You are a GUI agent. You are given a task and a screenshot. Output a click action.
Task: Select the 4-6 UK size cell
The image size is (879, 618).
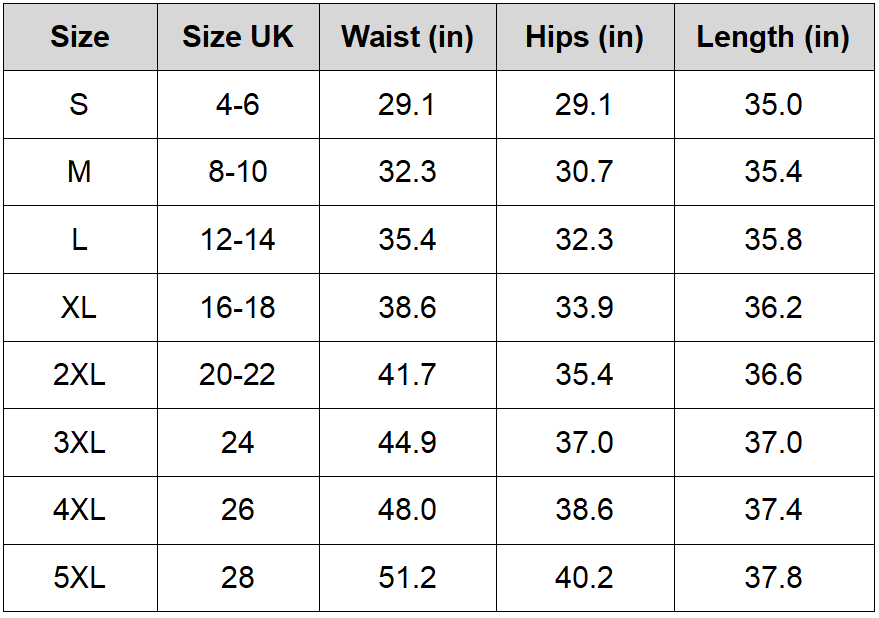(238, 105)
